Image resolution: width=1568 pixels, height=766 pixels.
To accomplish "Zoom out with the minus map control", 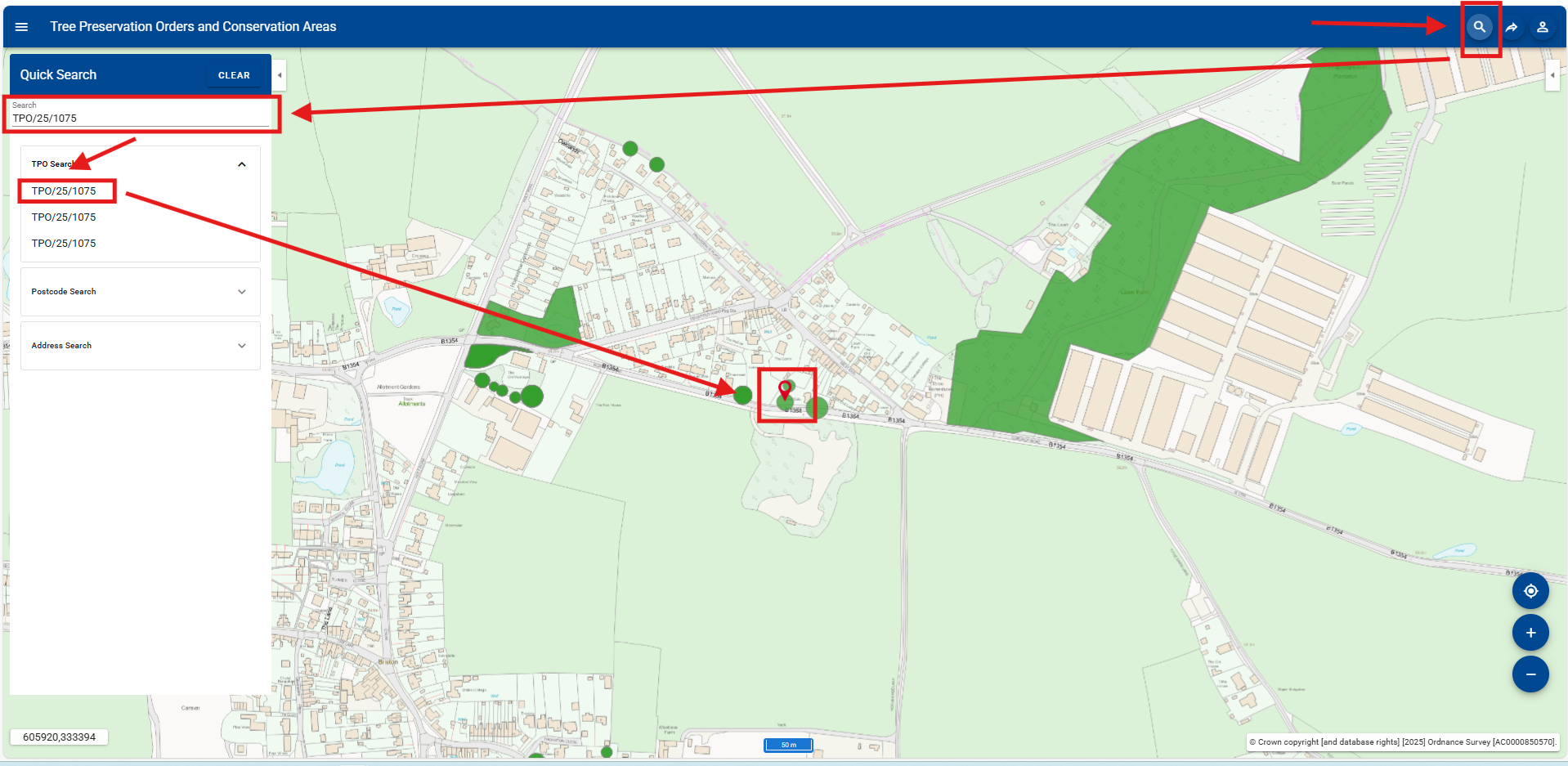I will click(1530, 674).
